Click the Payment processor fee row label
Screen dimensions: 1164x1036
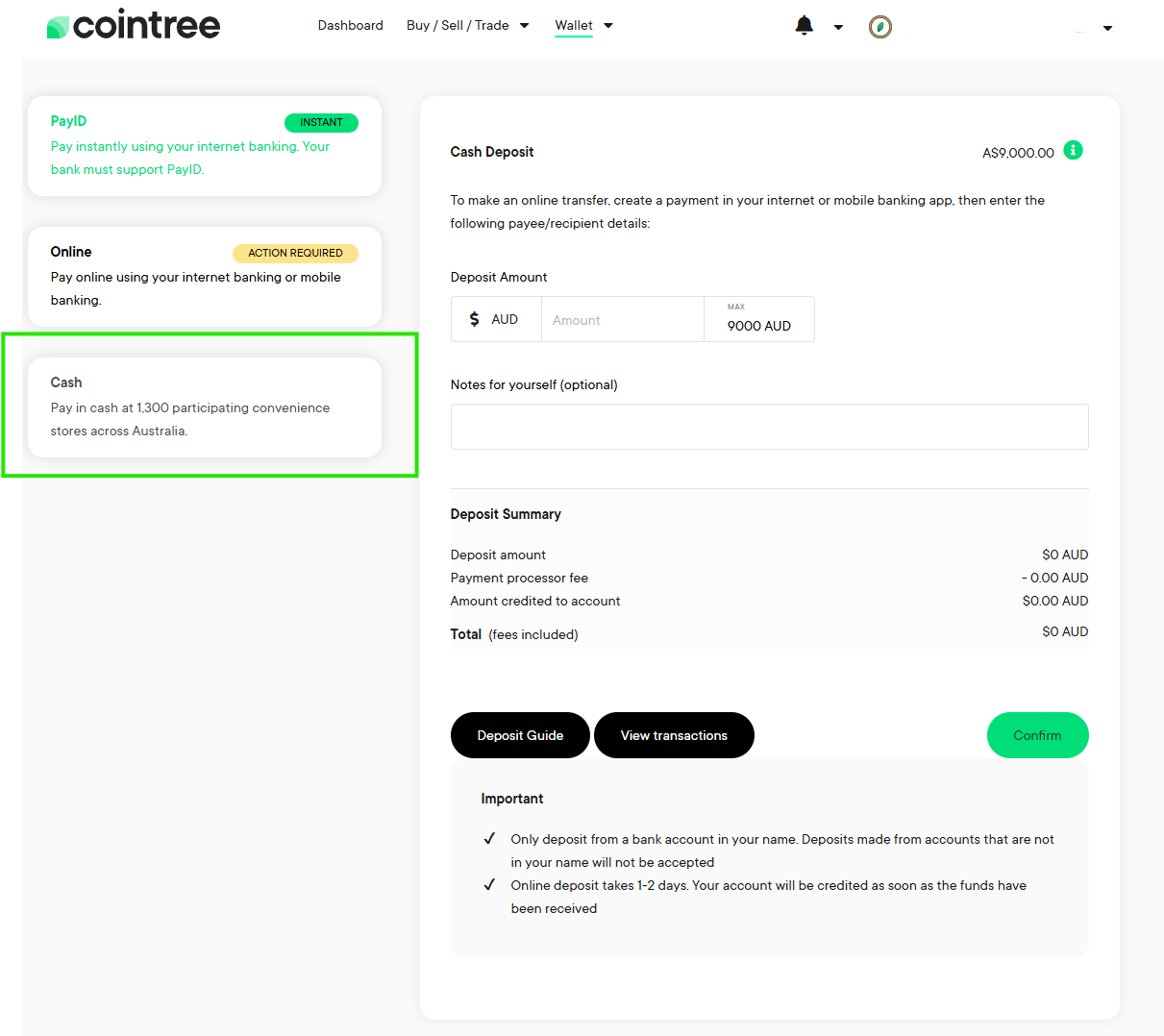pyautogui.click(x=519, y=578)
